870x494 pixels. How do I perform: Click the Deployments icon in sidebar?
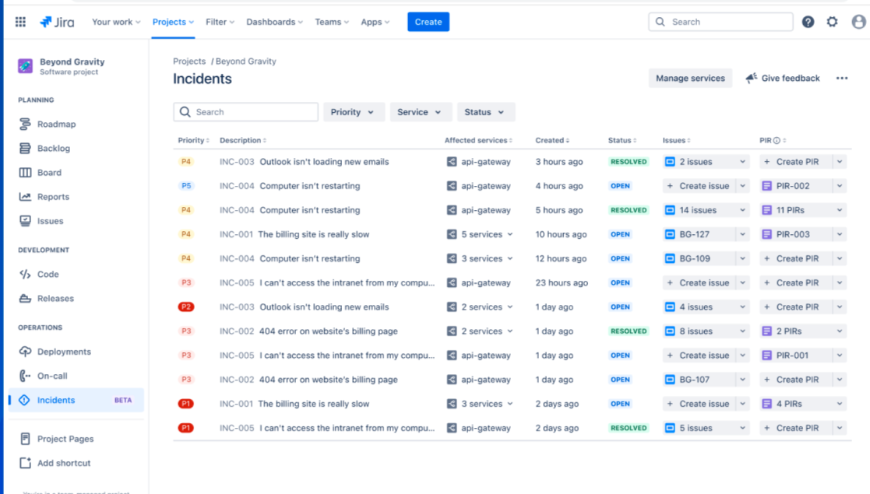coord(26,352)
